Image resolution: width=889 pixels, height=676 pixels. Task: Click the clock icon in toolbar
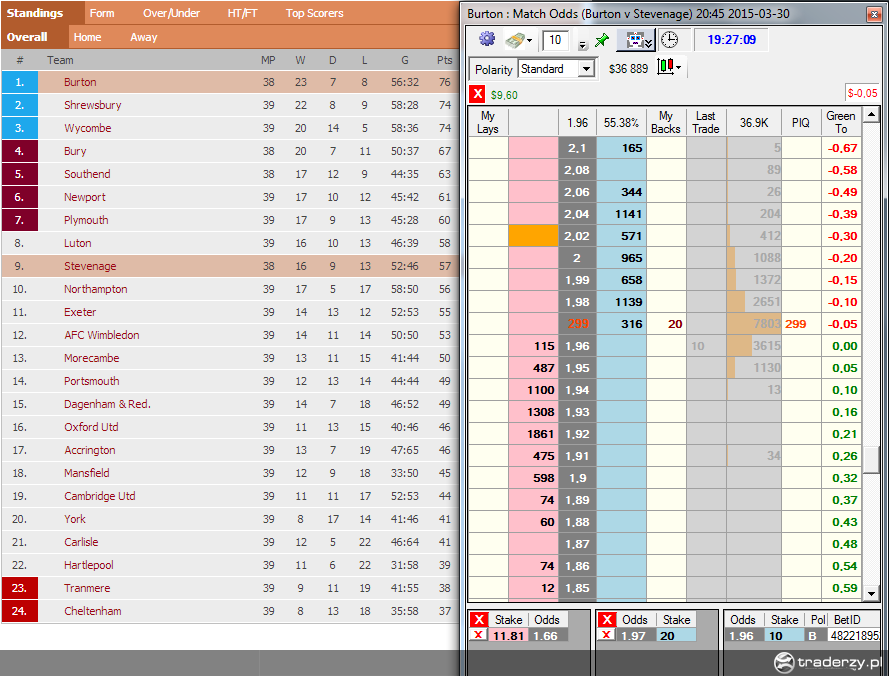pos(670,40)
